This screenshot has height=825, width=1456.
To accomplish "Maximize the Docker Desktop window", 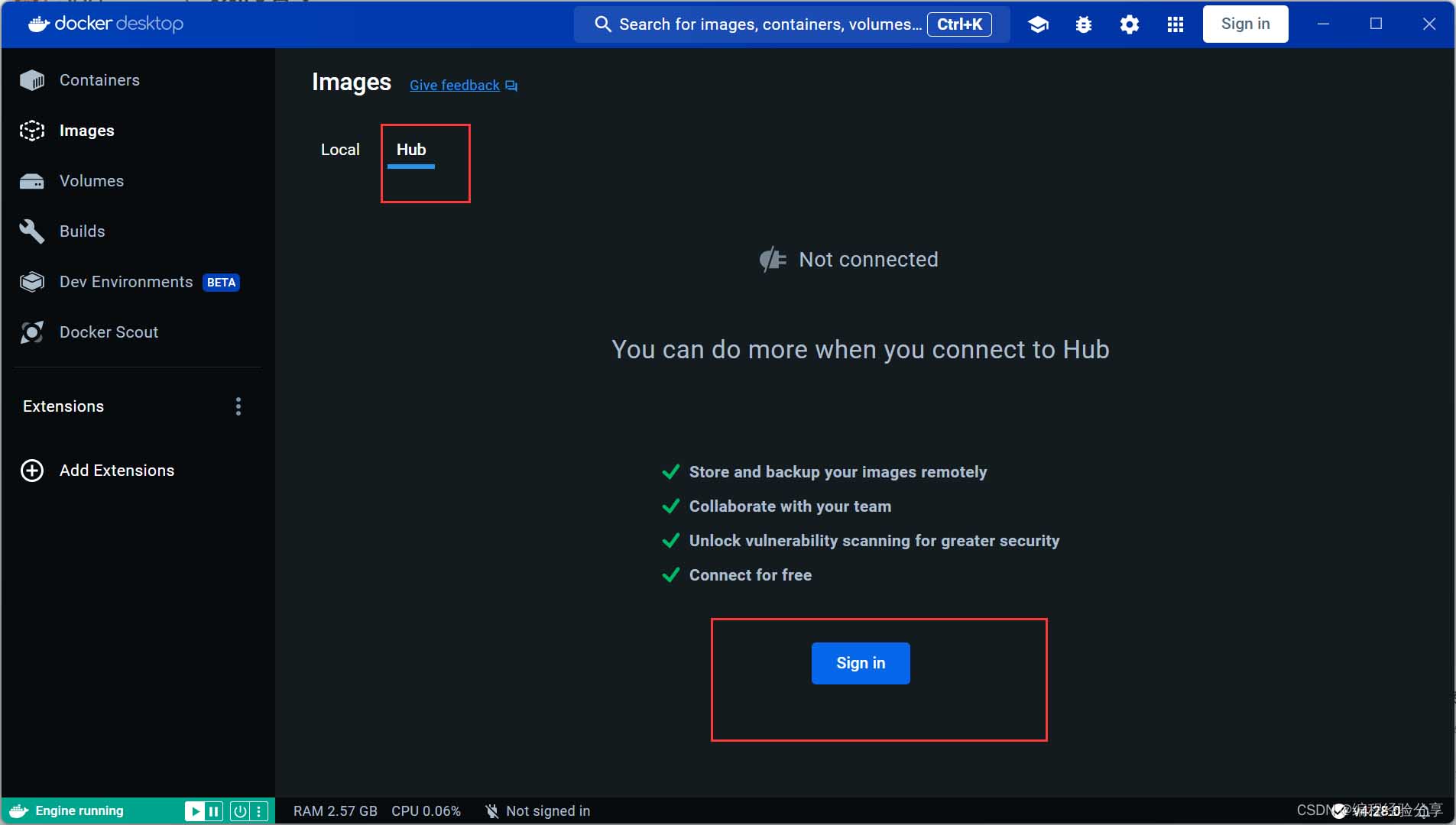I will [x=1376, y=24].
